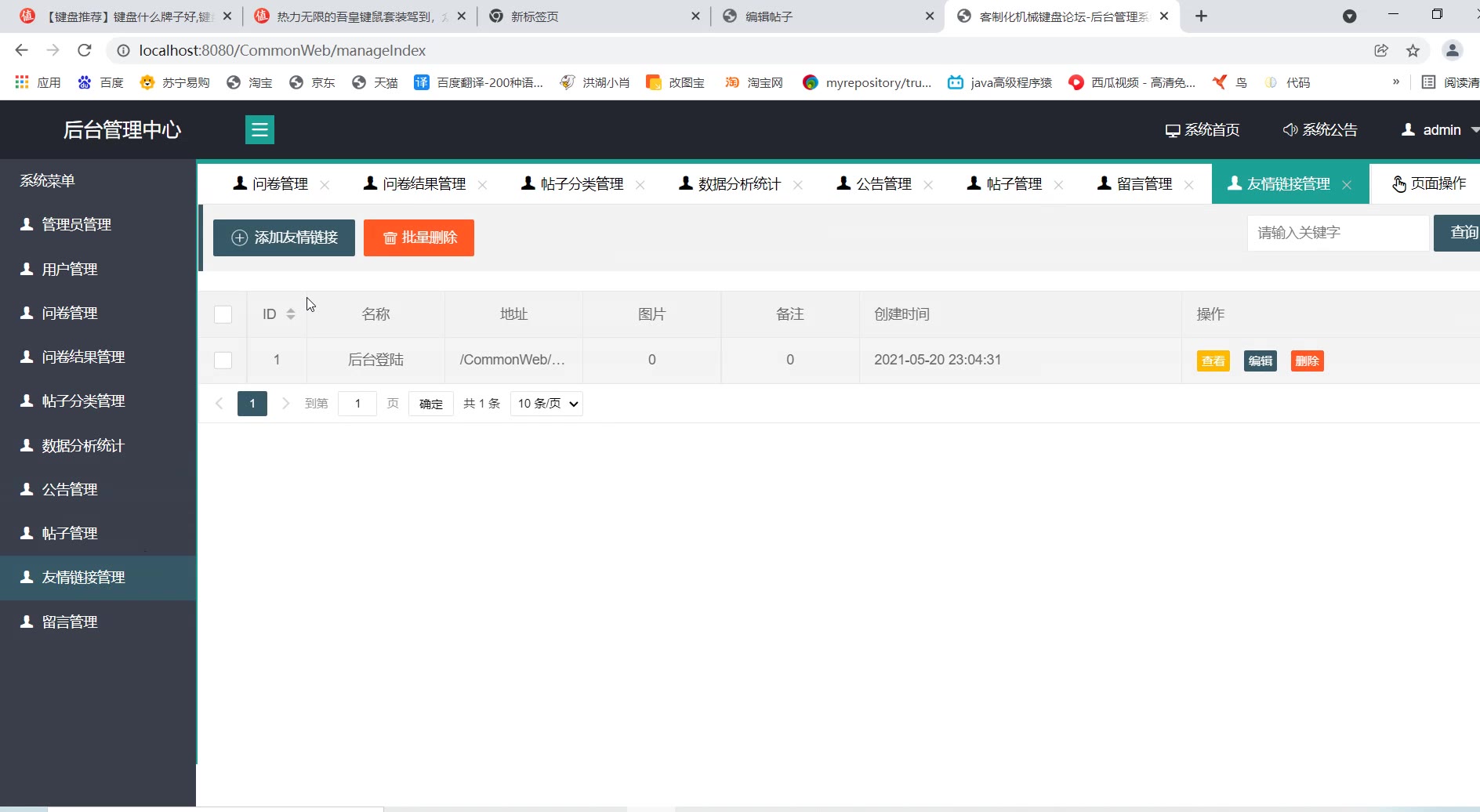This screenshot has height=812, width=1480.
Task: Select page 1 in pagination
Action: point(252,404)
